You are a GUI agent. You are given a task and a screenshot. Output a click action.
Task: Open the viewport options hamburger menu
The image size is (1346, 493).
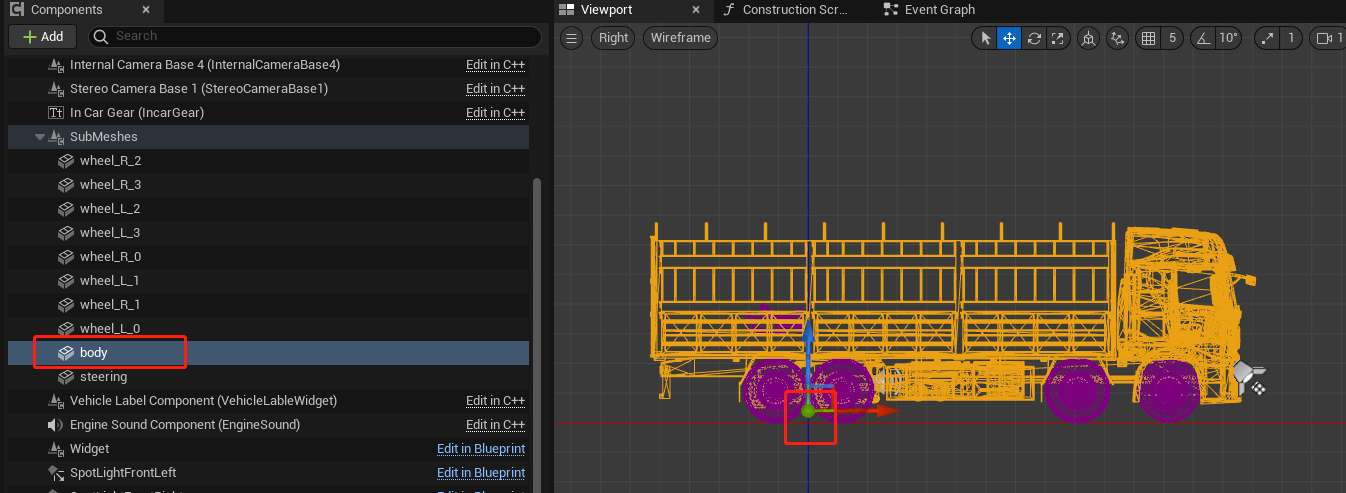point(571,38)
